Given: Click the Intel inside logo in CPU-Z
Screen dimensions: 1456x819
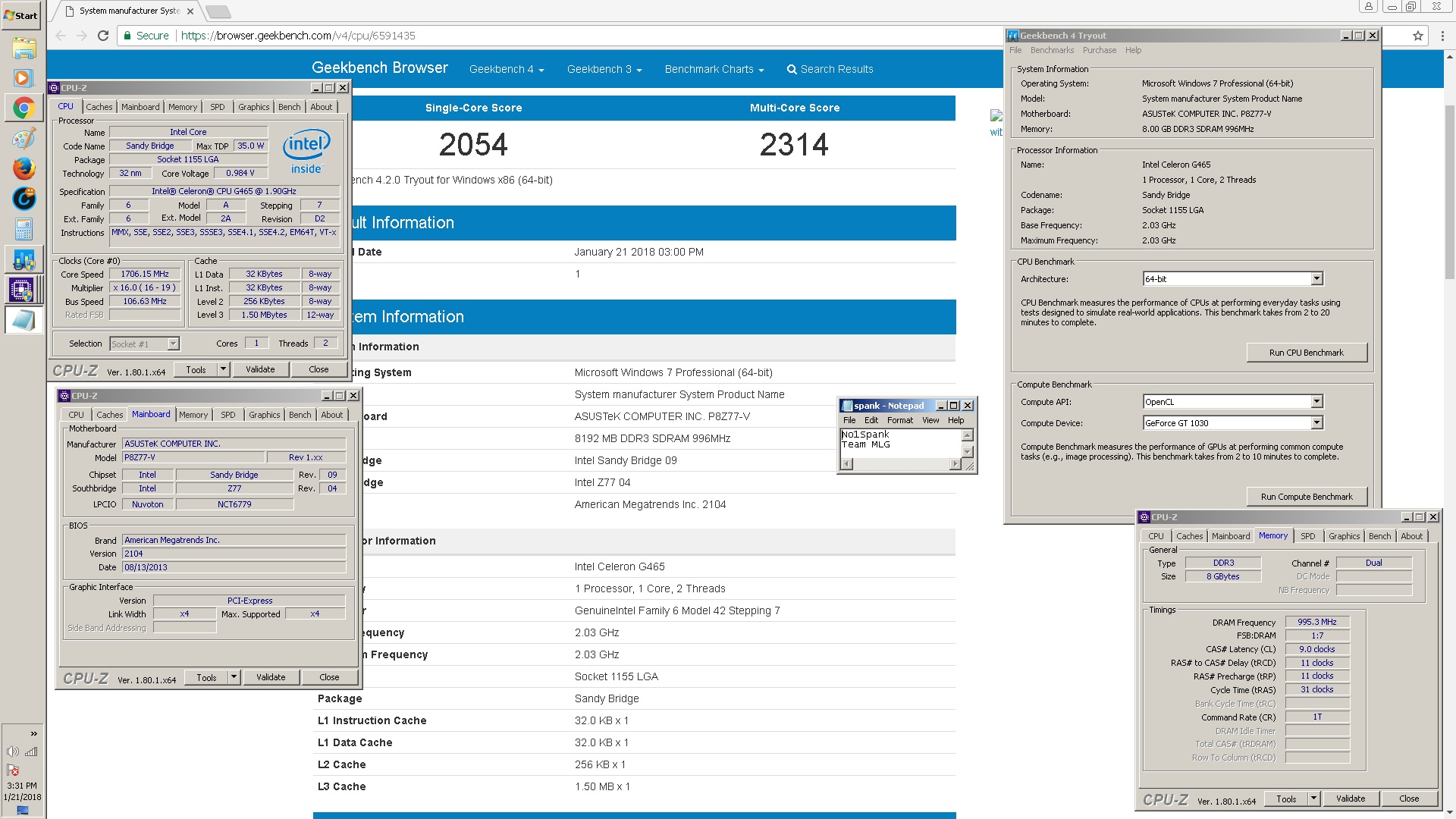Looking at the screenshot, I should (306, 152).
